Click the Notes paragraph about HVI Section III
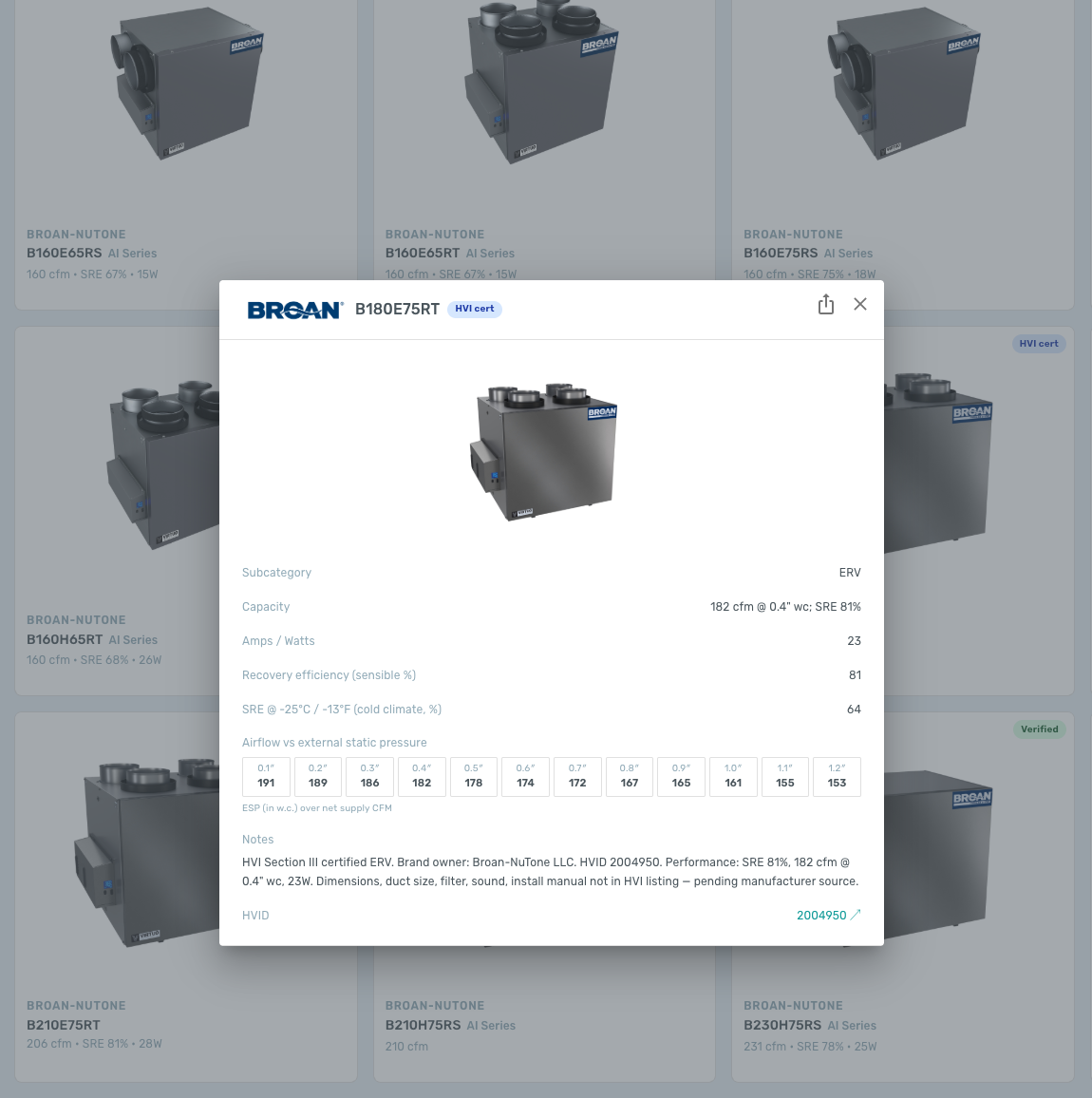This screenshot has width=1092, height=1098. (x=551, y=872)
